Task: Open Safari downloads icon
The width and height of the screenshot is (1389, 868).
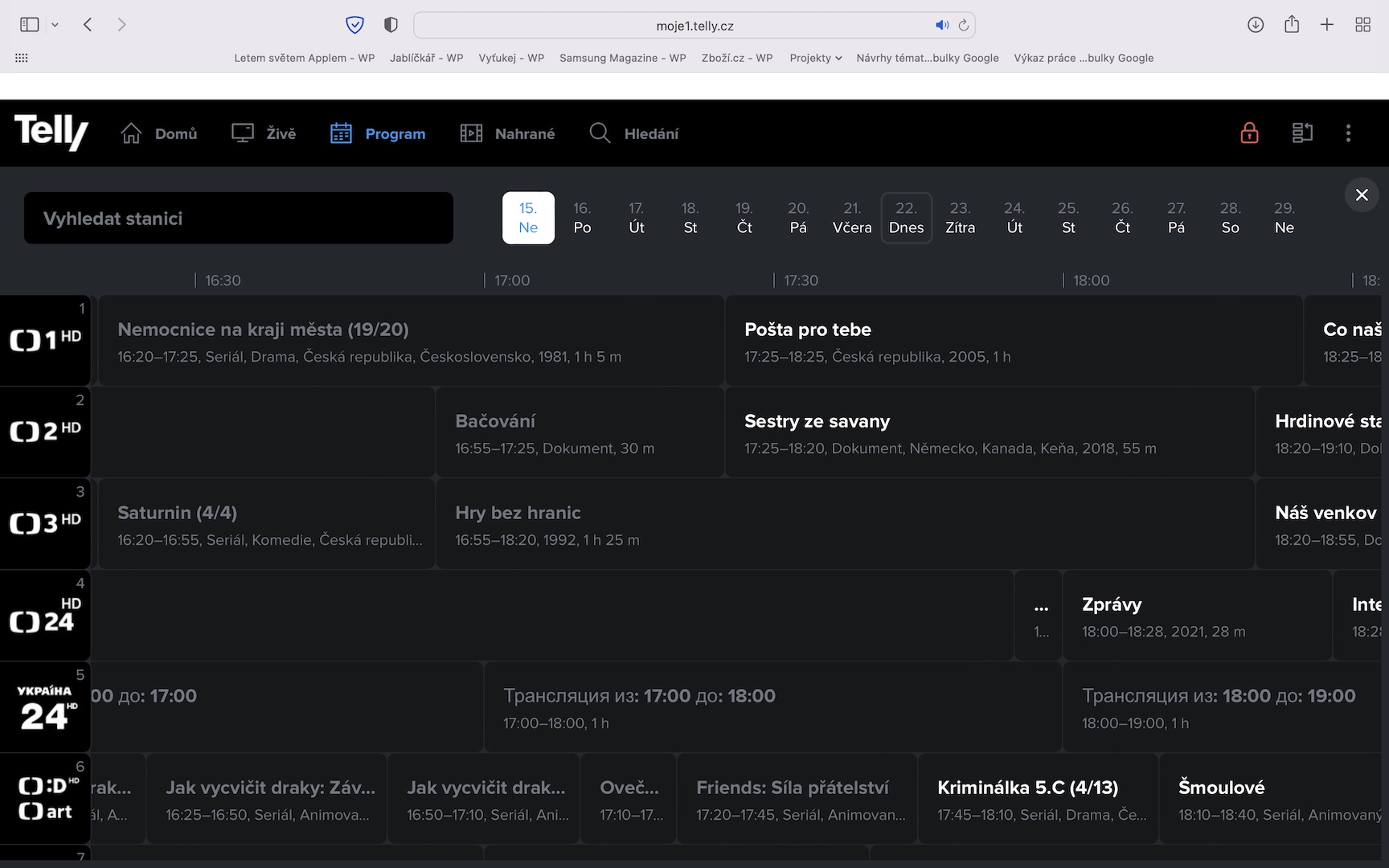Action: (1256, 25)
